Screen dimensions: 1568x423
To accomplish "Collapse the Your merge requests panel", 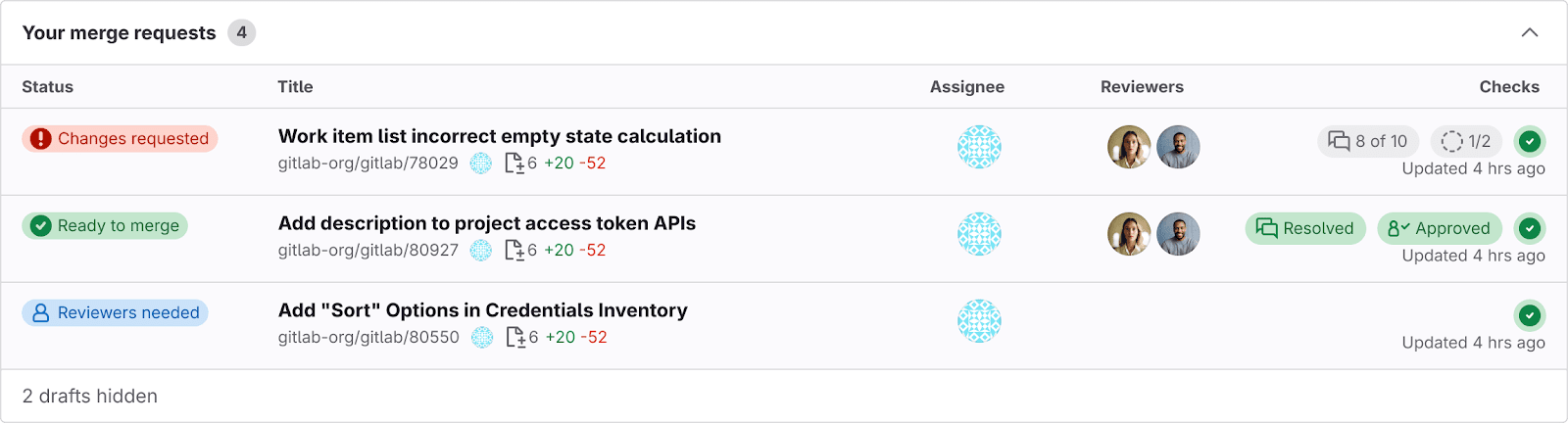I will [x=1529, y=32].
